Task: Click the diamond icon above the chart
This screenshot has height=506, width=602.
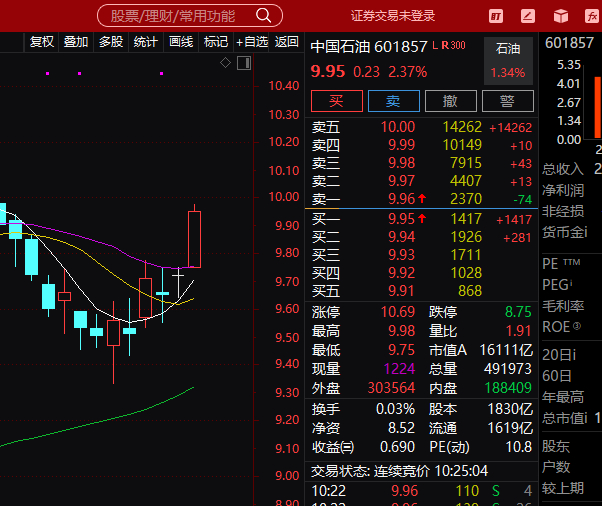Action: 225,62
